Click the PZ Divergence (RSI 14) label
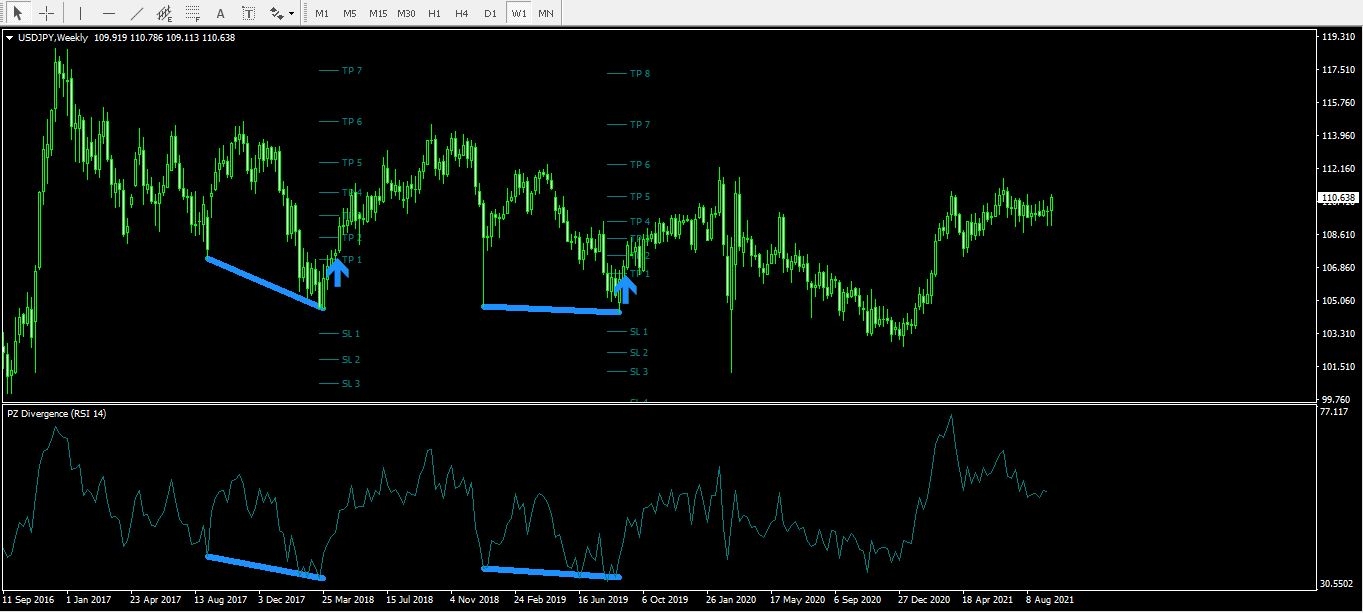This screenshot has width=1363, height=613. pos(56,413)
